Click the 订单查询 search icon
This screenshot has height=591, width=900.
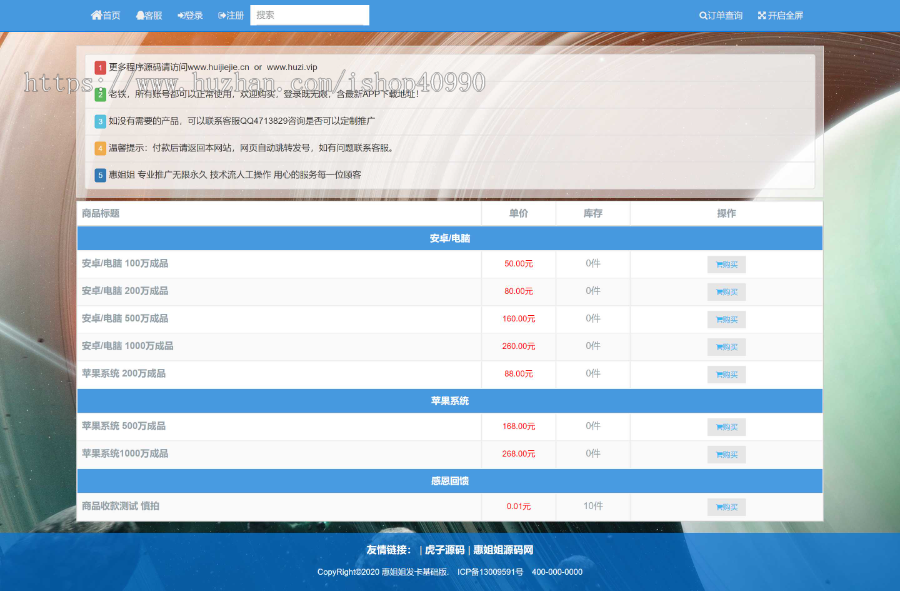pos(704,15)
